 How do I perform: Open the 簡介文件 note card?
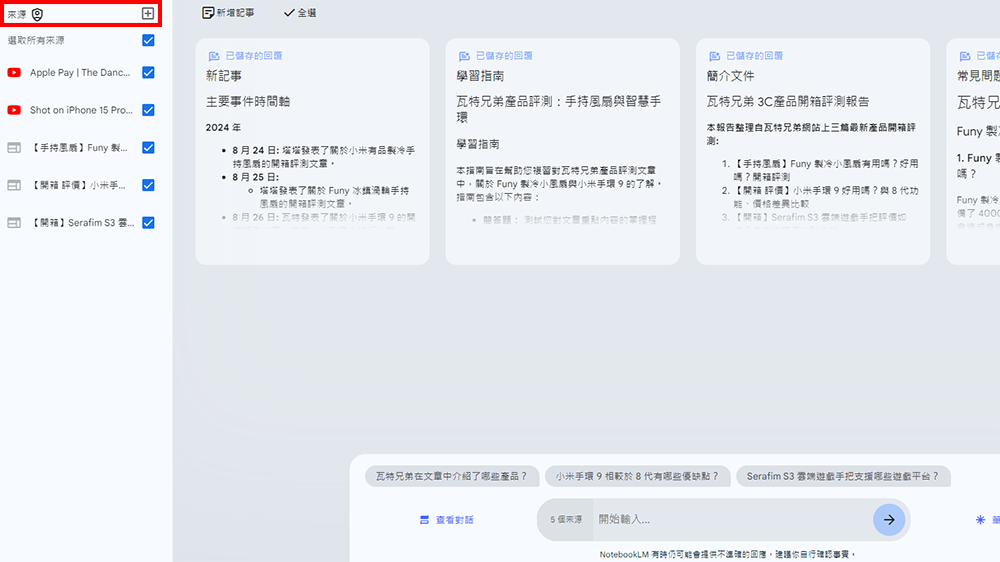(x=812, y=151)
